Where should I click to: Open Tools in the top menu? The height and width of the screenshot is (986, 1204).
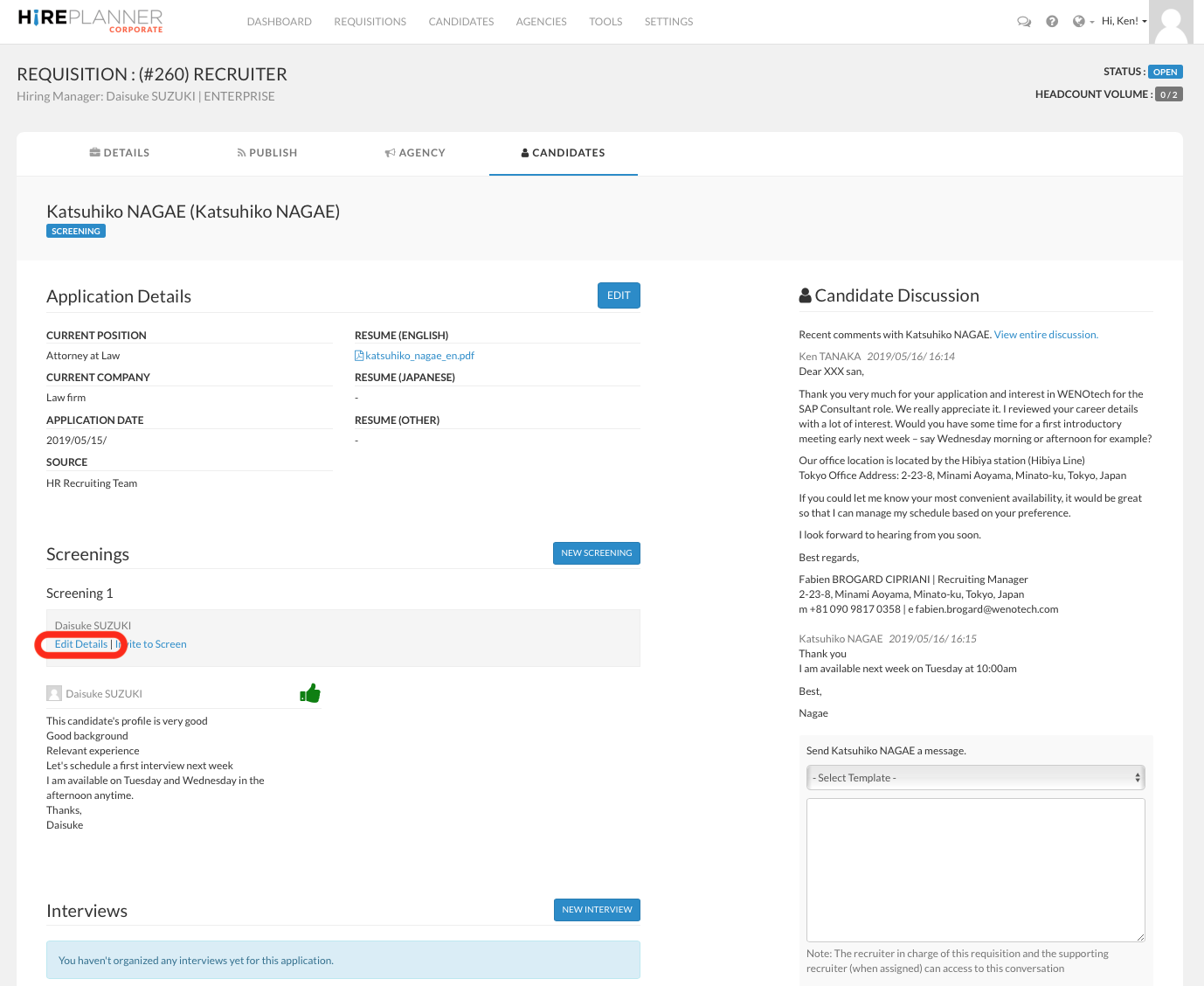605,22
